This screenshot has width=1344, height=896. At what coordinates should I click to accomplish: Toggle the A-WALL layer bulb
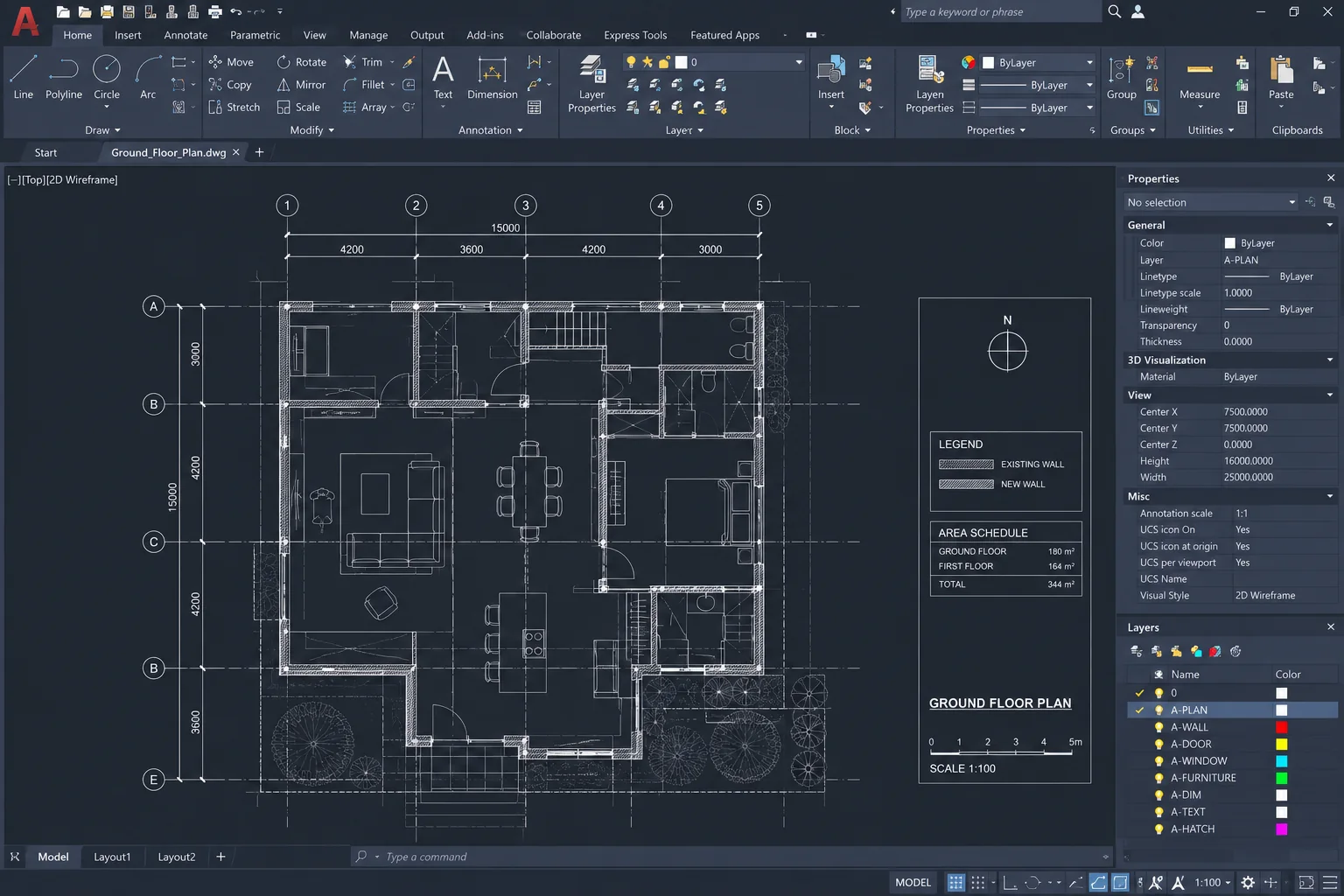click(x=1158, y=727)
